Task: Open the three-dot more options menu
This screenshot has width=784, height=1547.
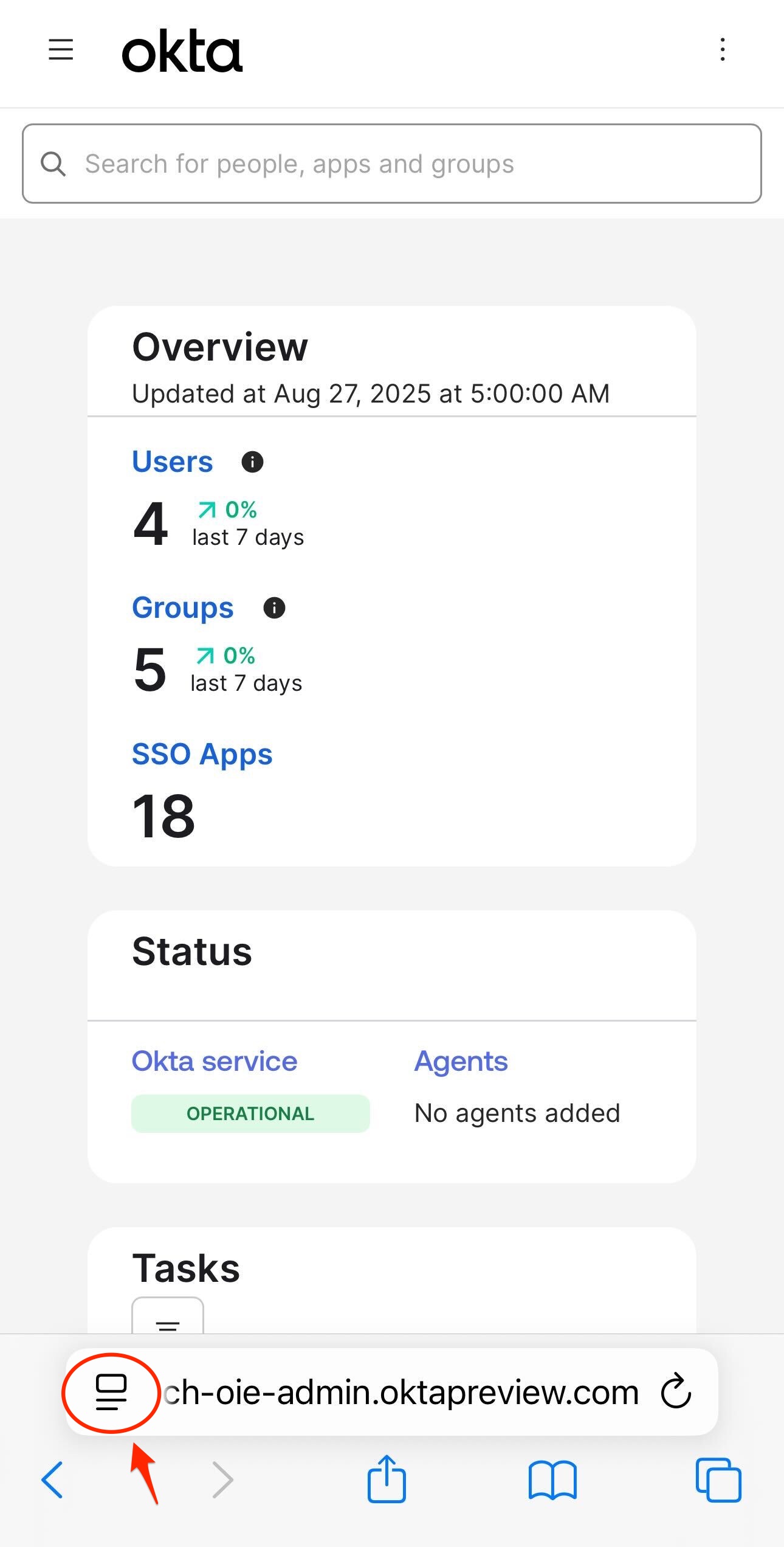Action: pyautogui.click(x=722, y=49)
